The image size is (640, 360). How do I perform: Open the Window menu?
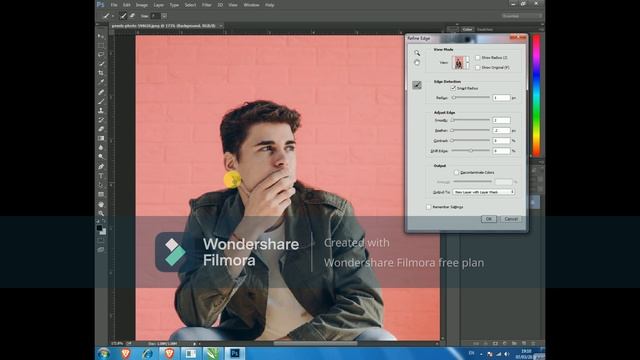pos(251,5)
